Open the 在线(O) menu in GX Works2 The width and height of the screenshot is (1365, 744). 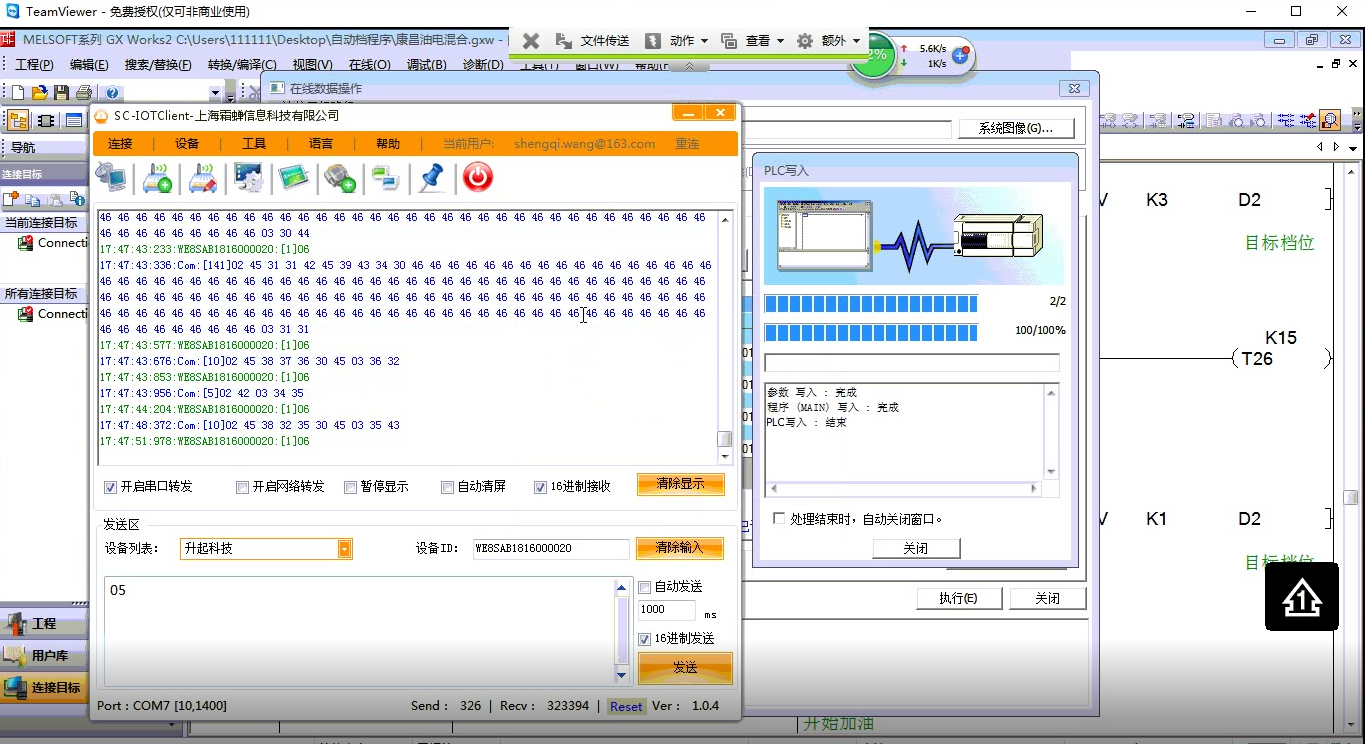(x=369, y=65)
